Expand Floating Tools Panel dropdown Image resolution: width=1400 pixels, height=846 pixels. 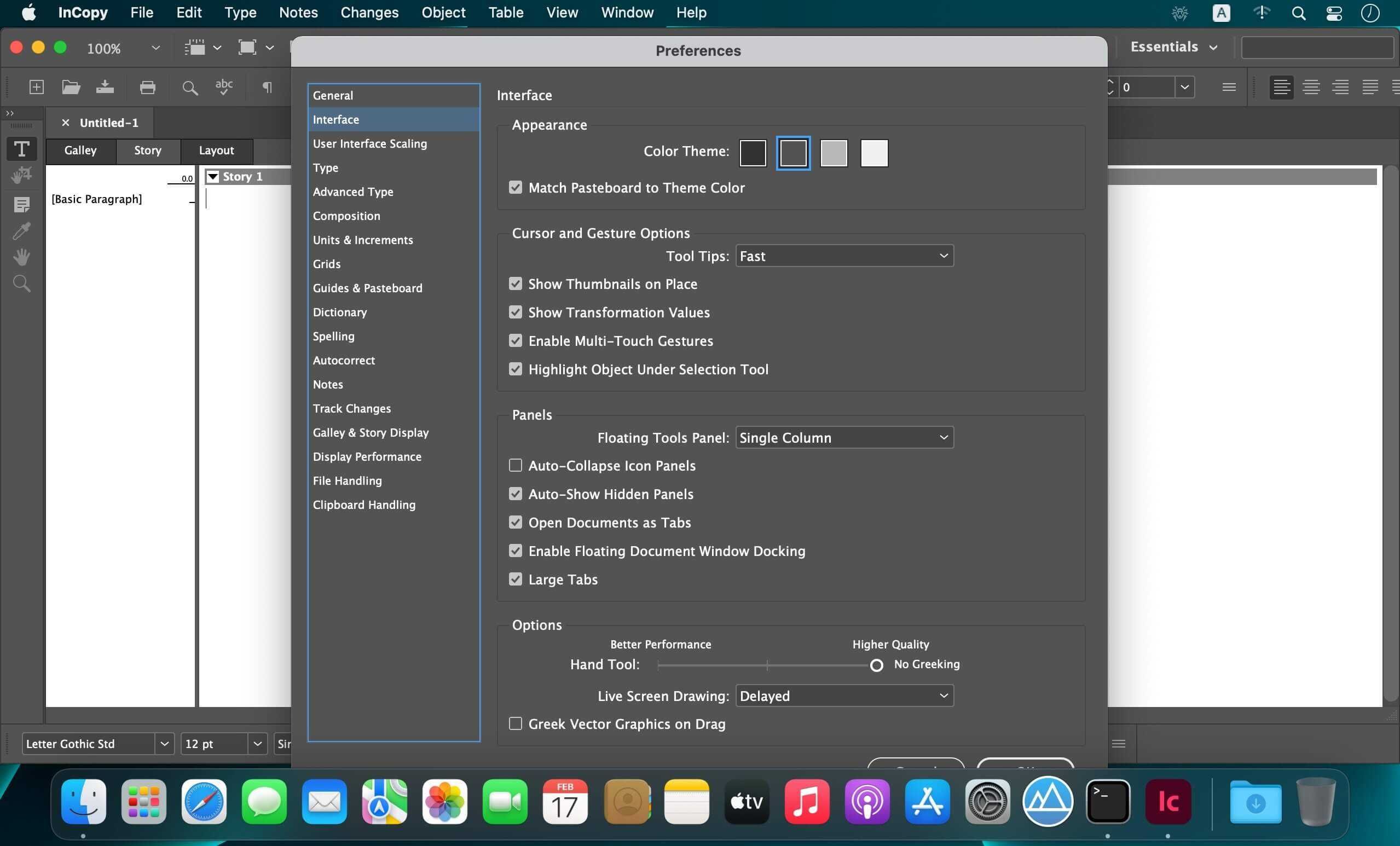(x=843, y=437)
